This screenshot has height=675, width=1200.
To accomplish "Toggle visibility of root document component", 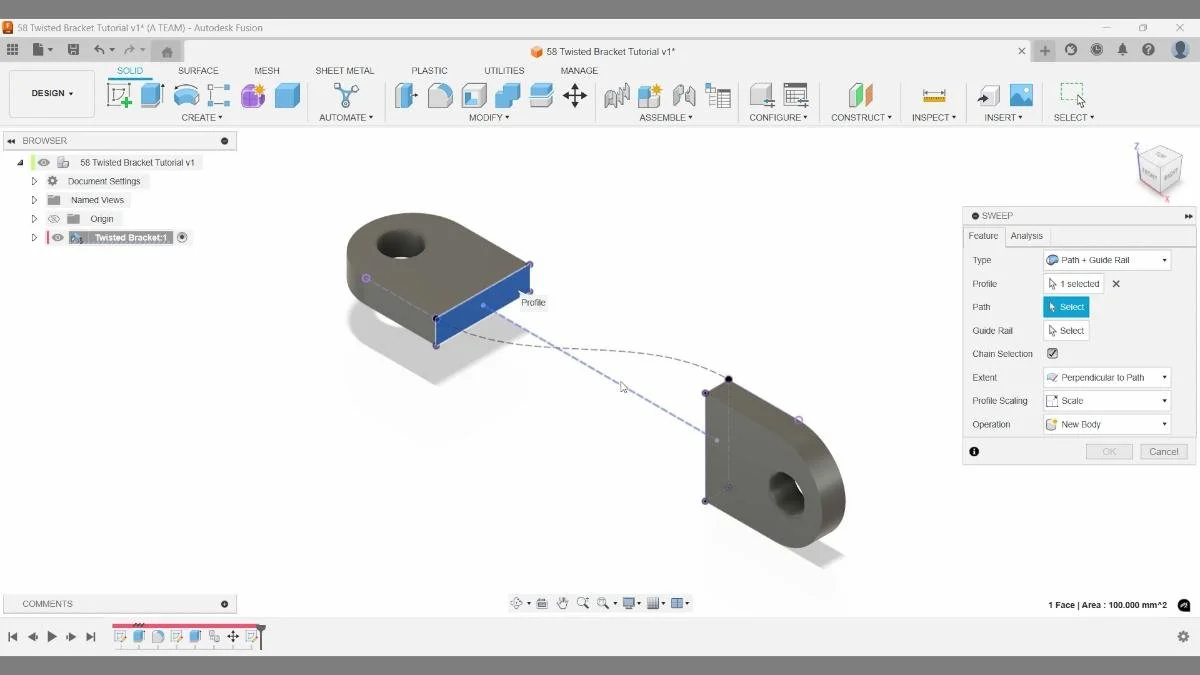I will click(44, 162).
